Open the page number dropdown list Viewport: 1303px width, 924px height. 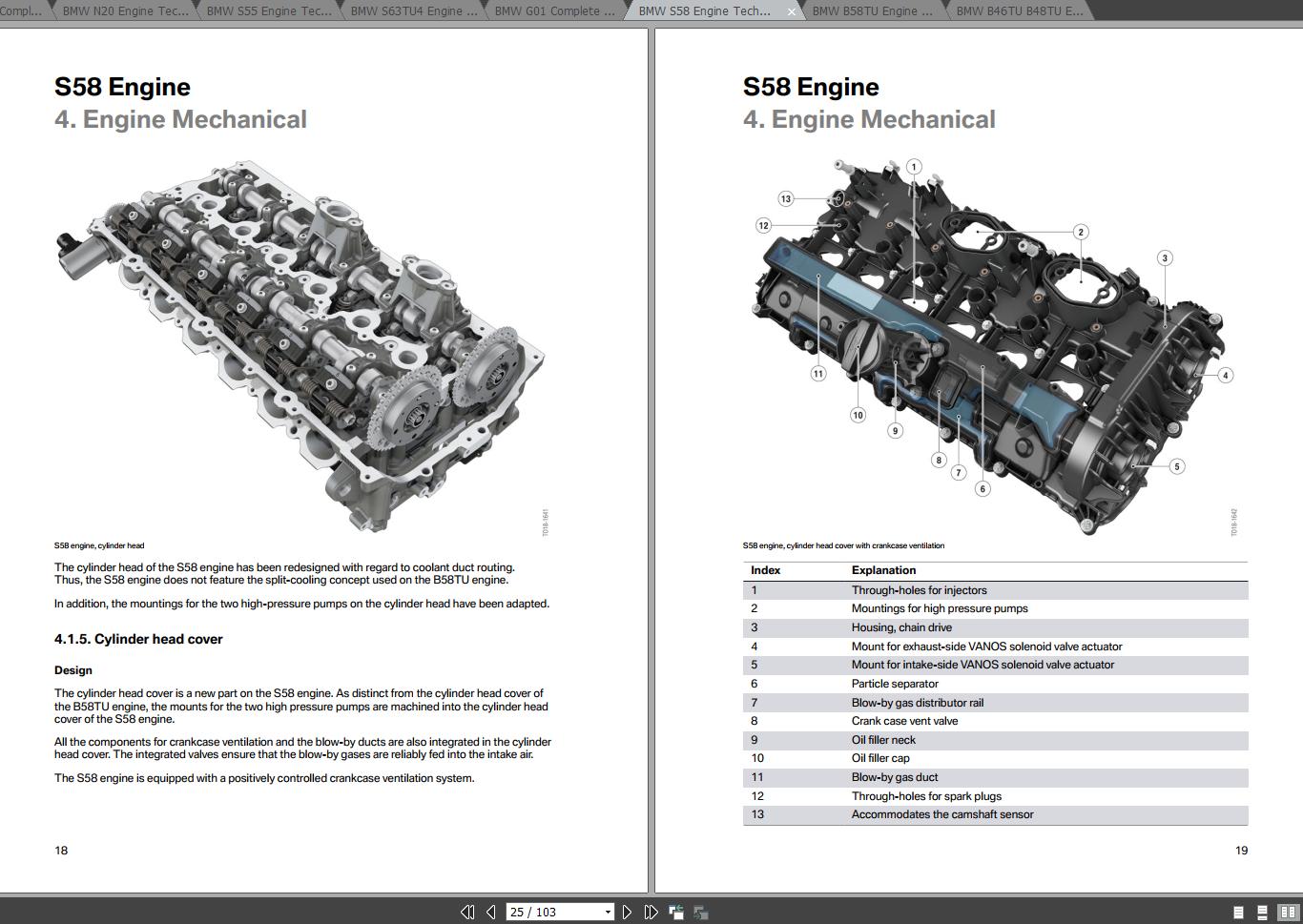click(x=608, y=912)
